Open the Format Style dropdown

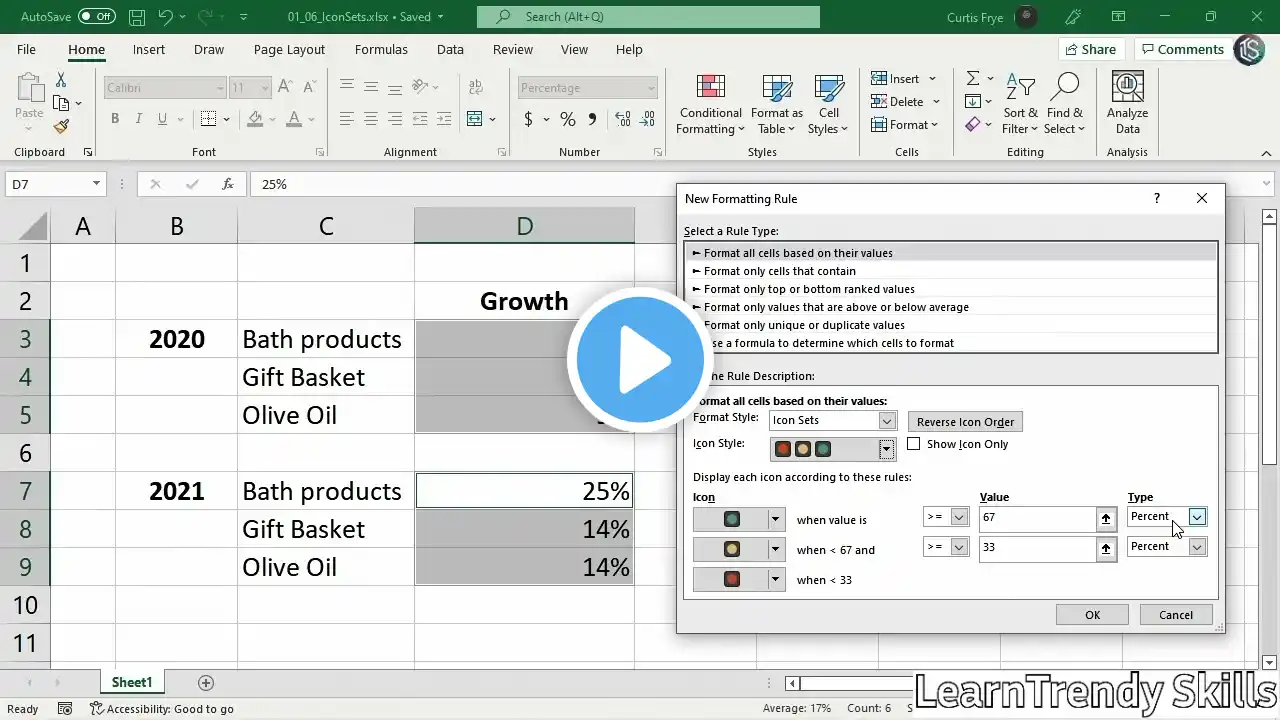click(x=886, y=421)
